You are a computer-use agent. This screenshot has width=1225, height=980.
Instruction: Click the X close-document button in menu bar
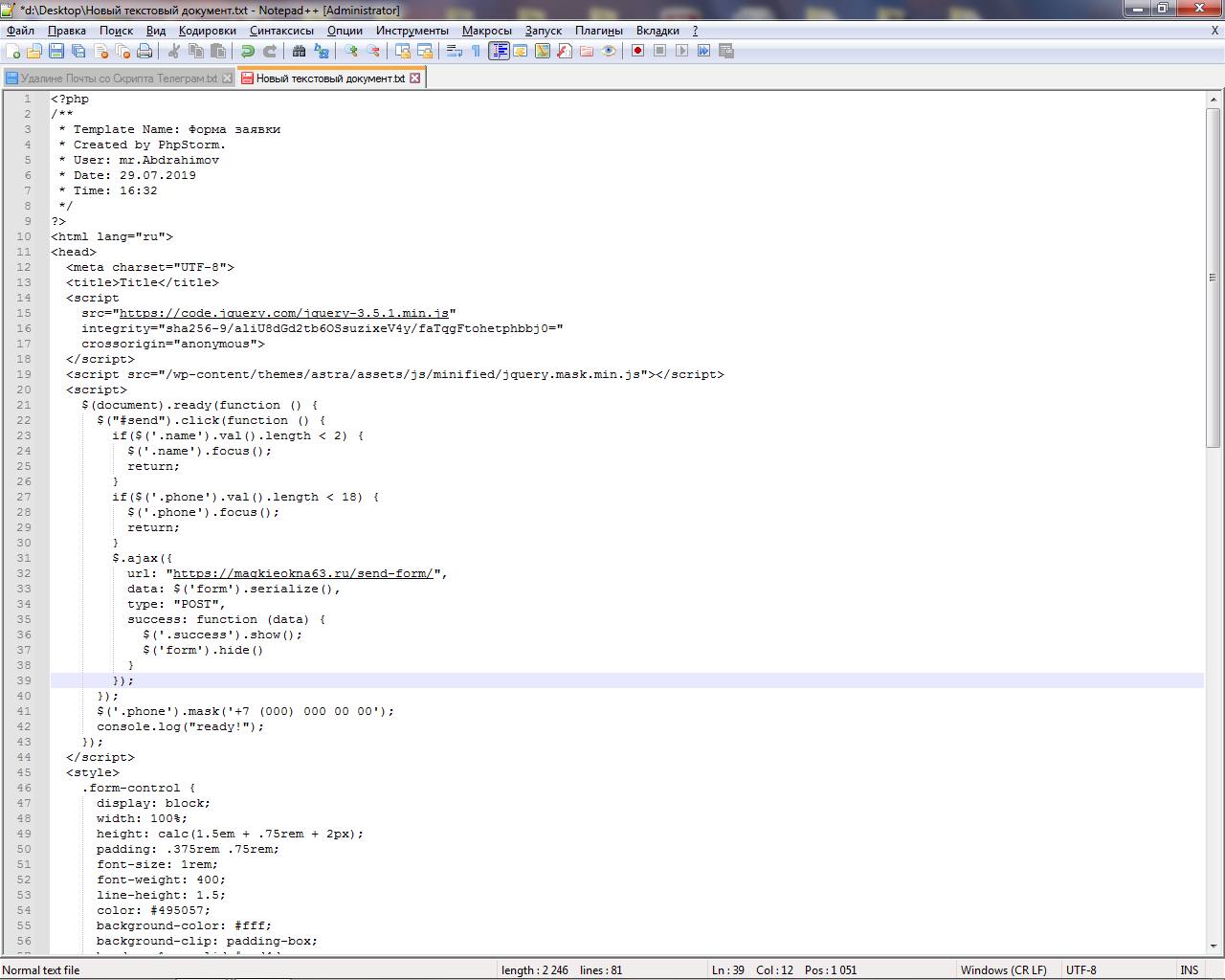tap(1215, 31)
